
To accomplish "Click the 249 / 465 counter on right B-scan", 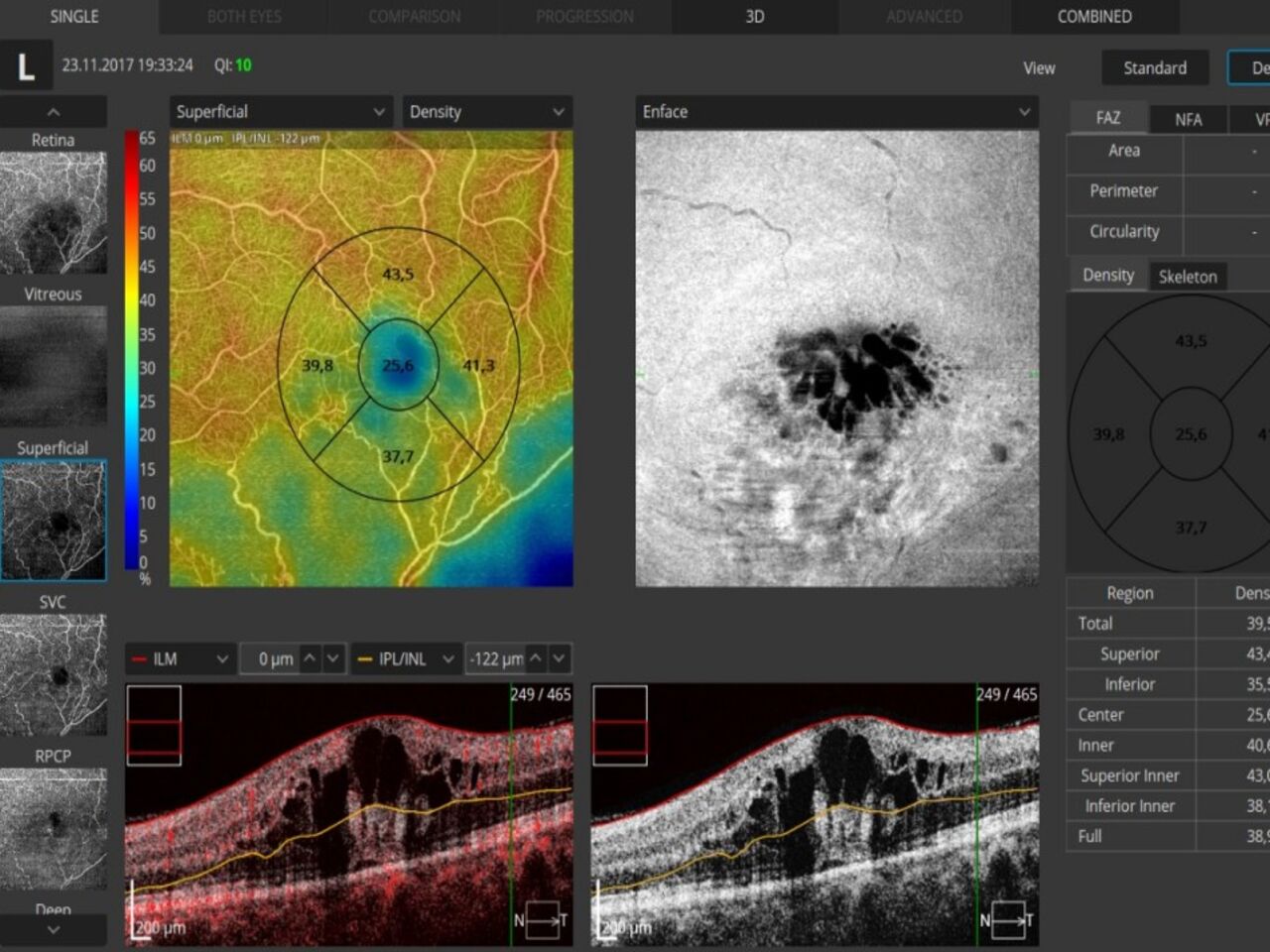I will [1007, 694].
